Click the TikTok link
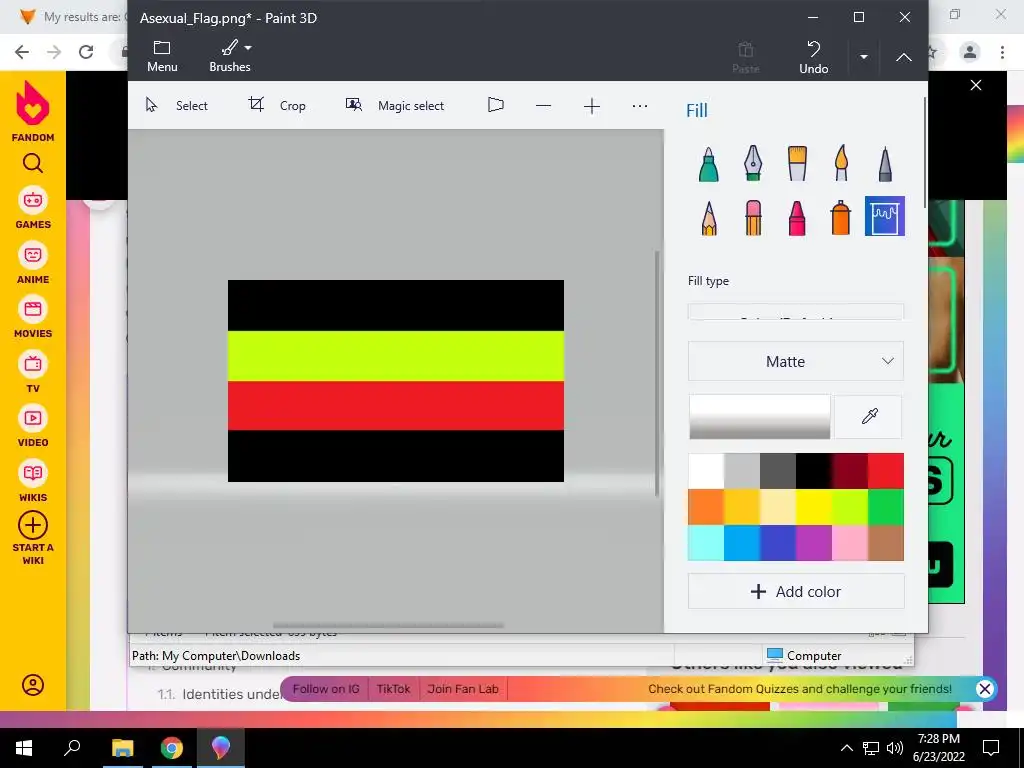 393,689
